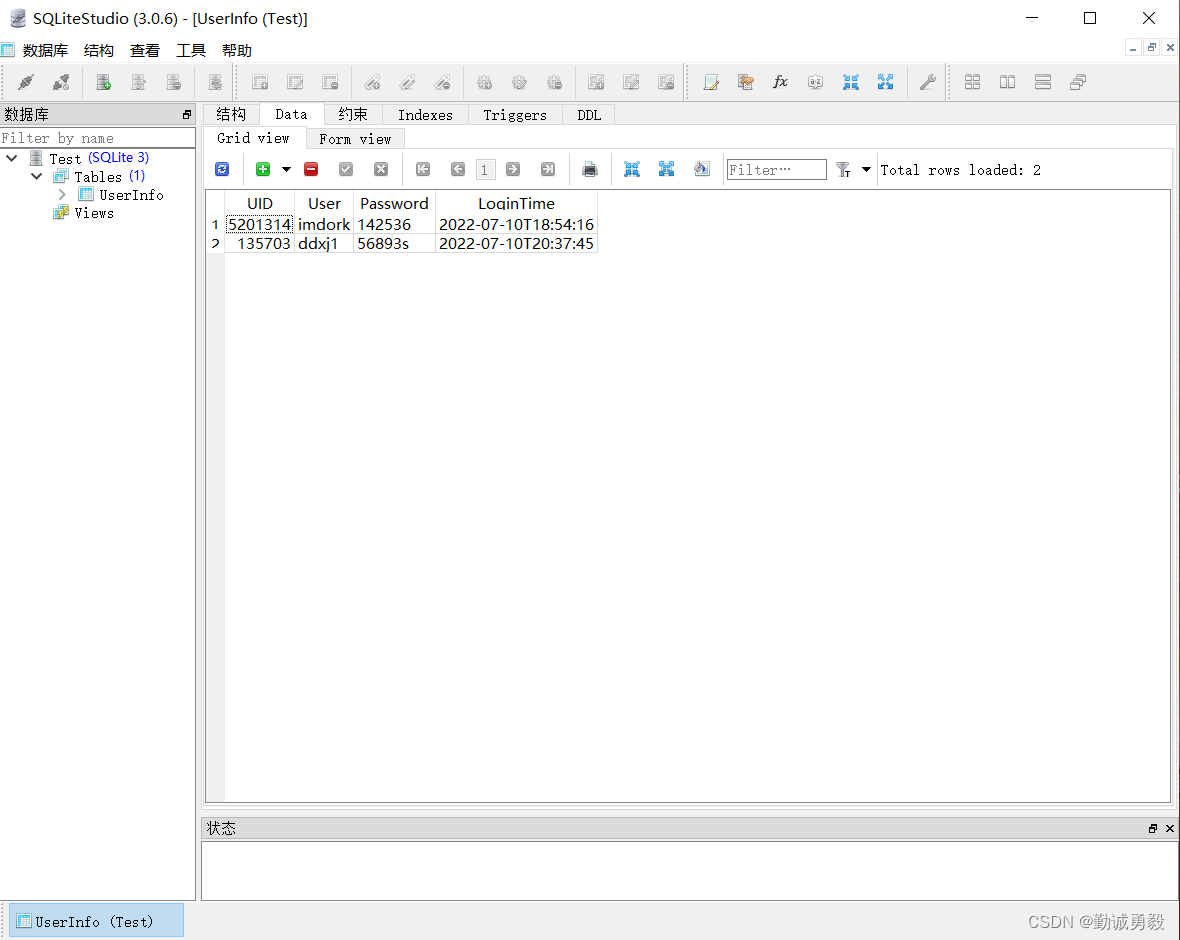Print the table data
1180x940 pixels.
[x=590, y=169]
